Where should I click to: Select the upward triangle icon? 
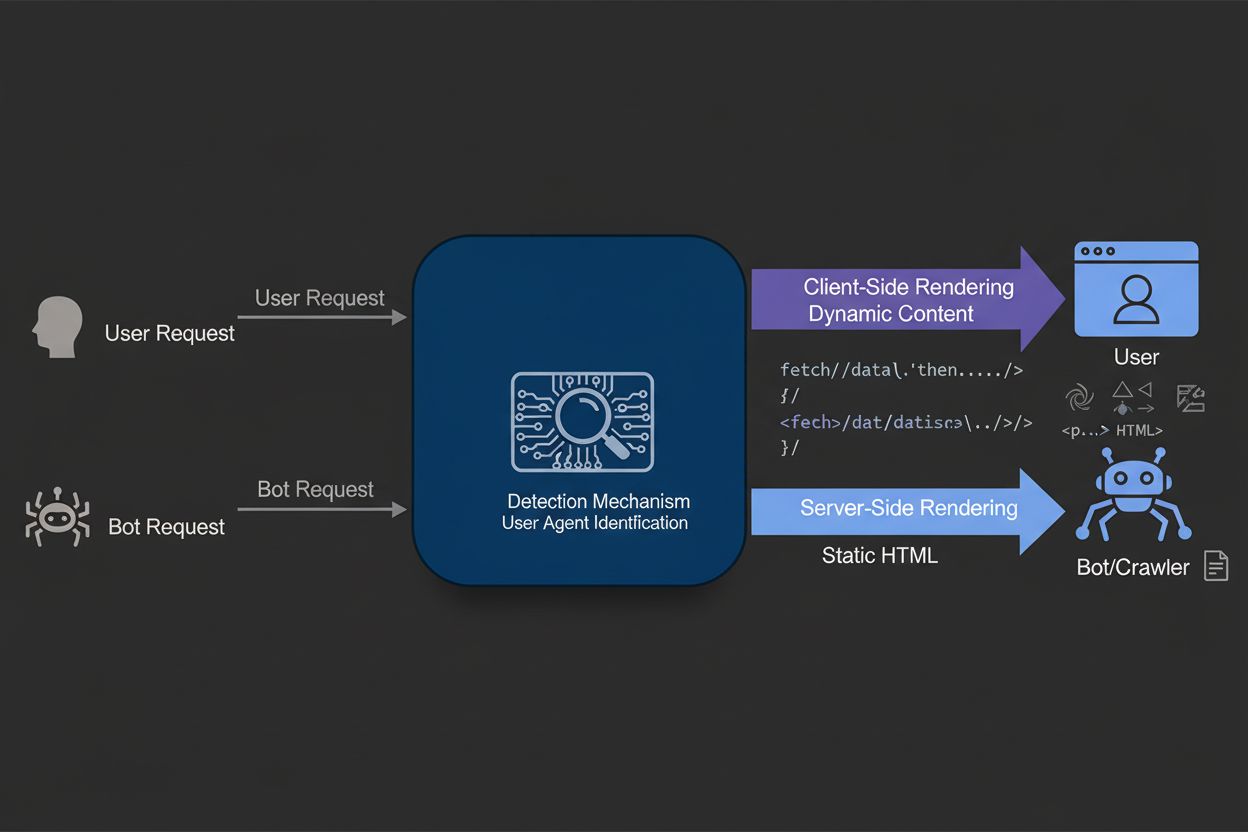[1122, 390]
